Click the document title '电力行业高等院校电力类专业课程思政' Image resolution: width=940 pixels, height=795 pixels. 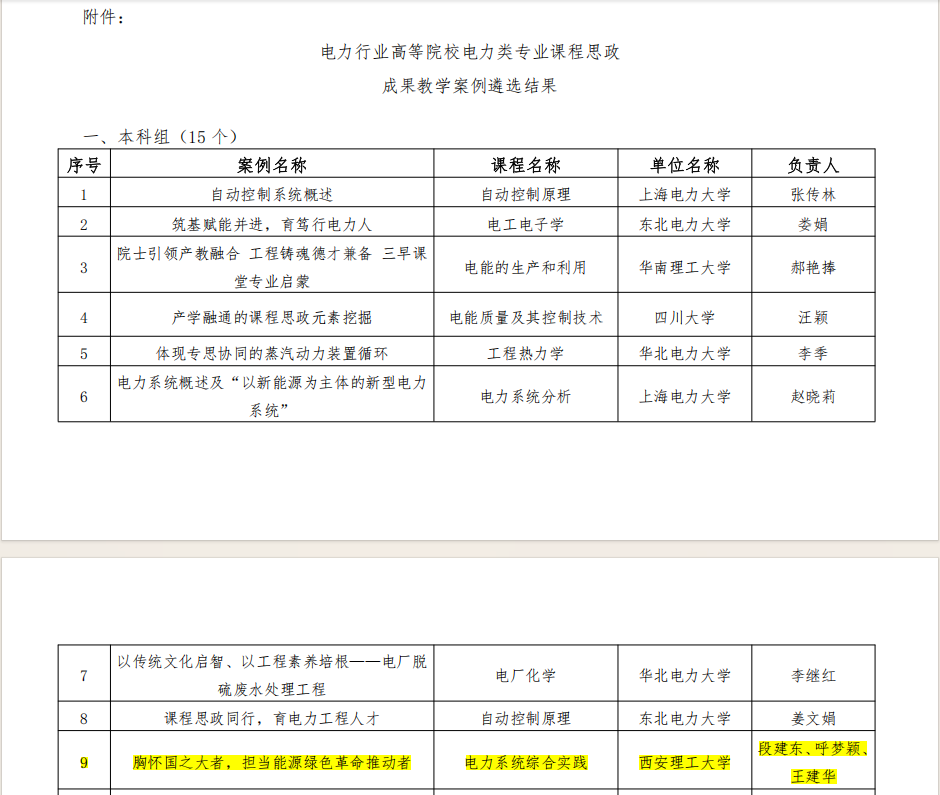pos(470,52)
